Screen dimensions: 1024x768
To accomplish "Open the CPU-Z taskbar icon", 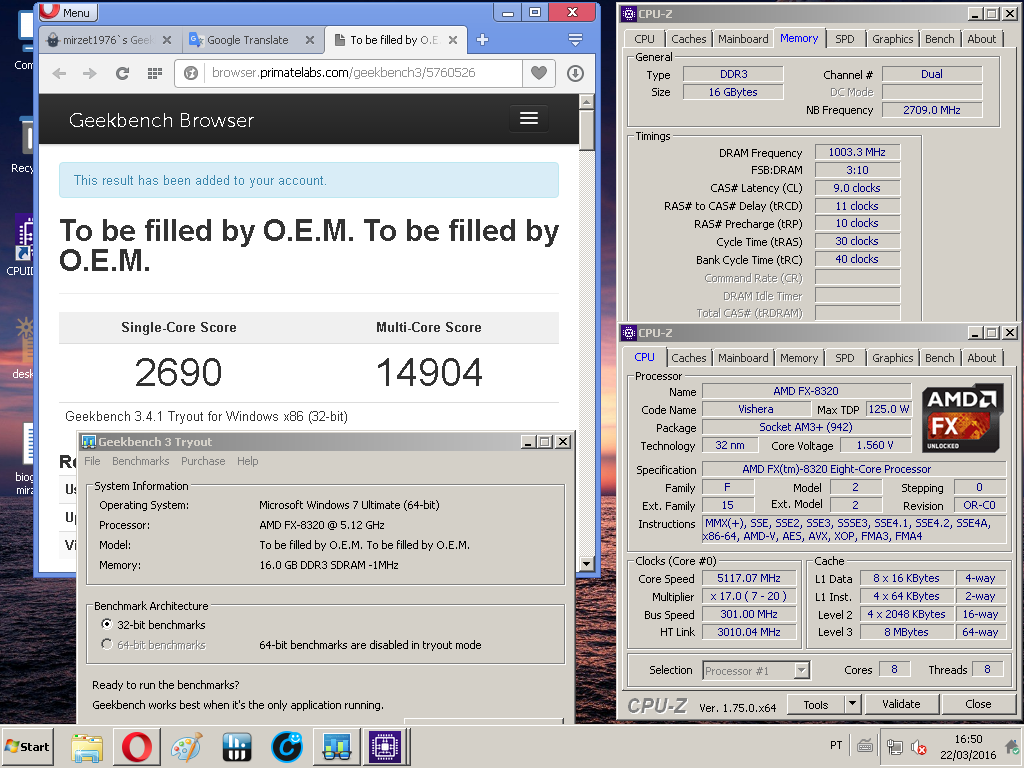I will tap(385, 747).
